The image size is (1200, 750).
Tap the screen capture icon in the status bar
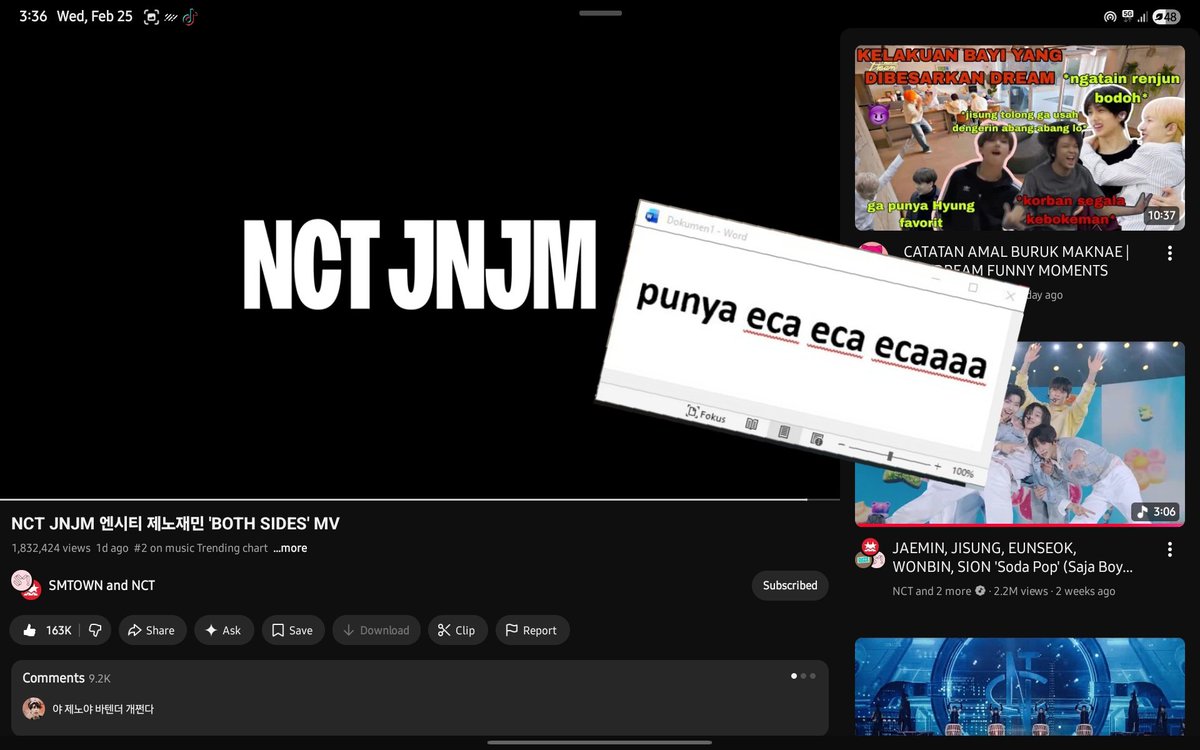[x=150, y=16]
